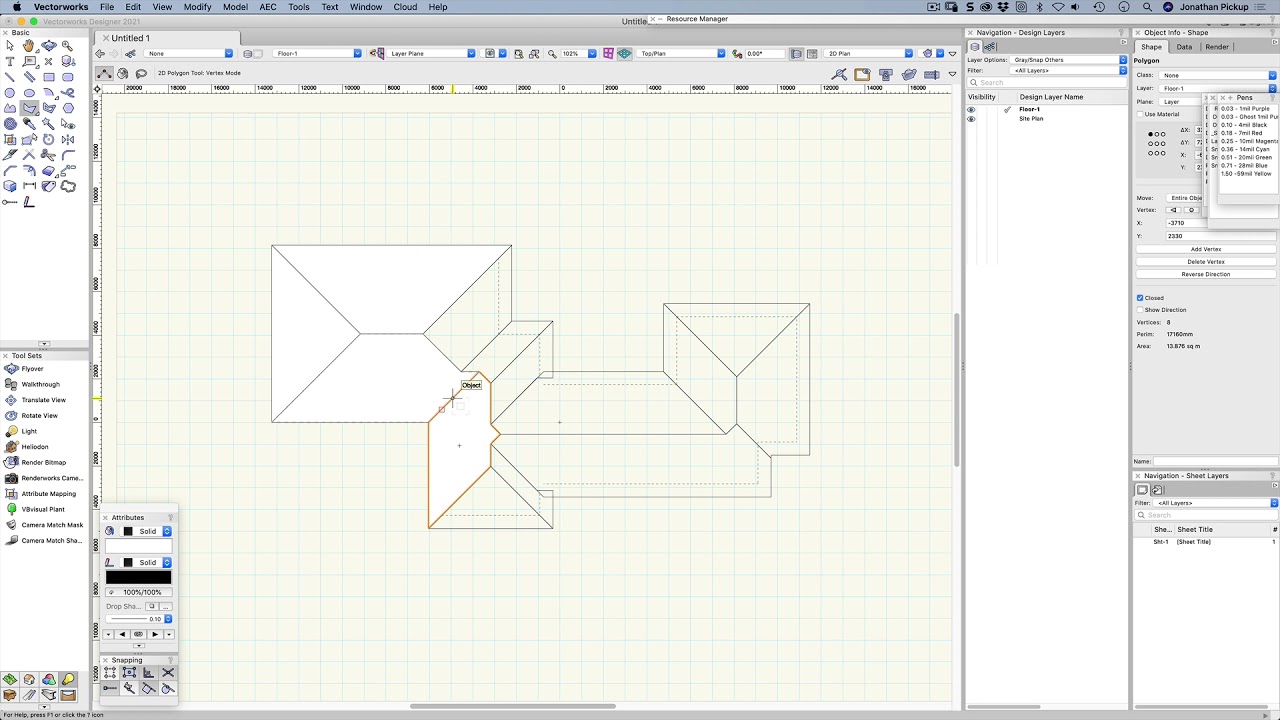Switch to the Data tab

tap(1184, 47)
